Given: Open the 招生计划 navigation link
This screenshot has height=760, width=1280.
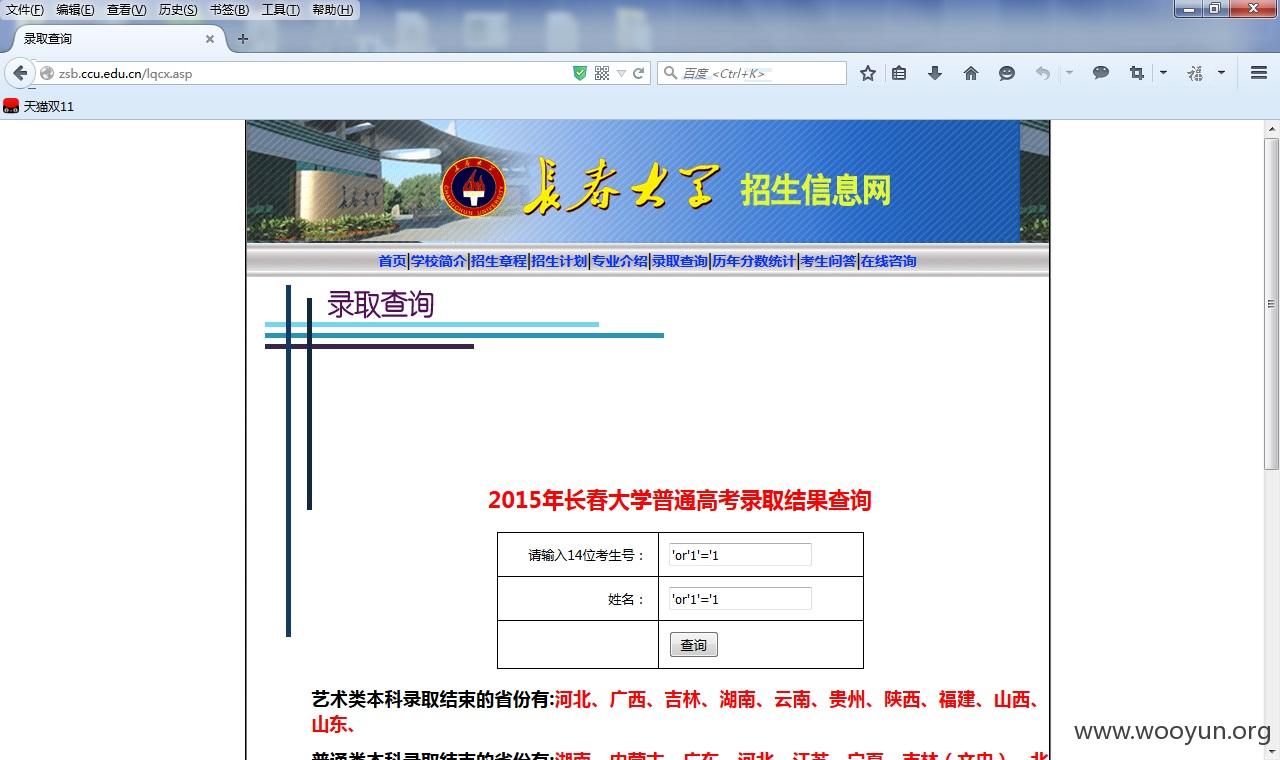Looking at the screenshot, I should coord(558,261).
